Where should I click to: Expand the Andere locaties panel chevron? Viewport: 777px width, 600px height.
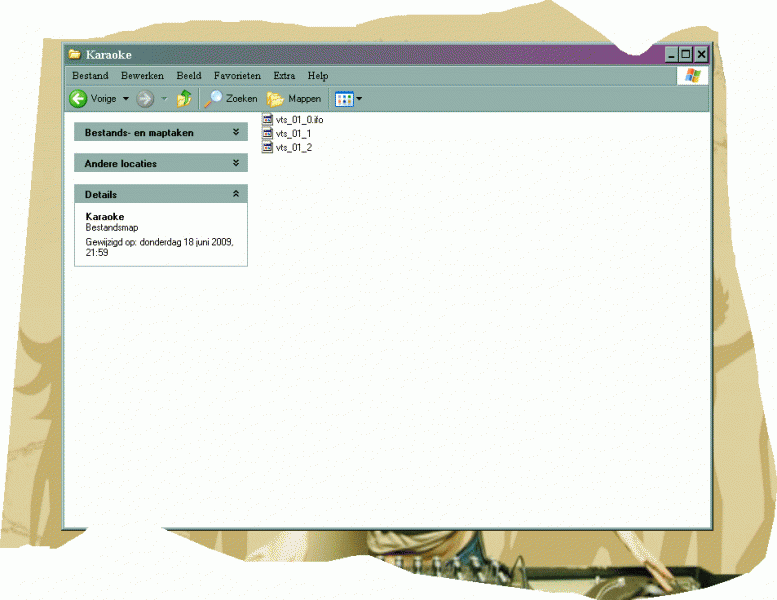[x=236, y=163]
